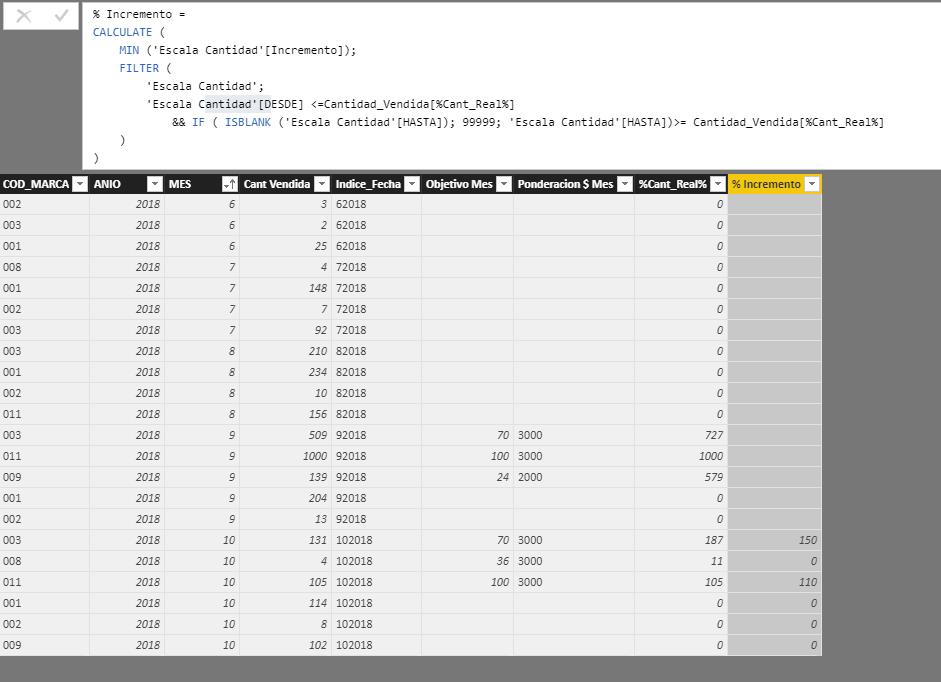The height and width of the screenshot is (682, 941).
Task: Click the 579 cell in %Cant_Real%
Action: click(681, 477)
